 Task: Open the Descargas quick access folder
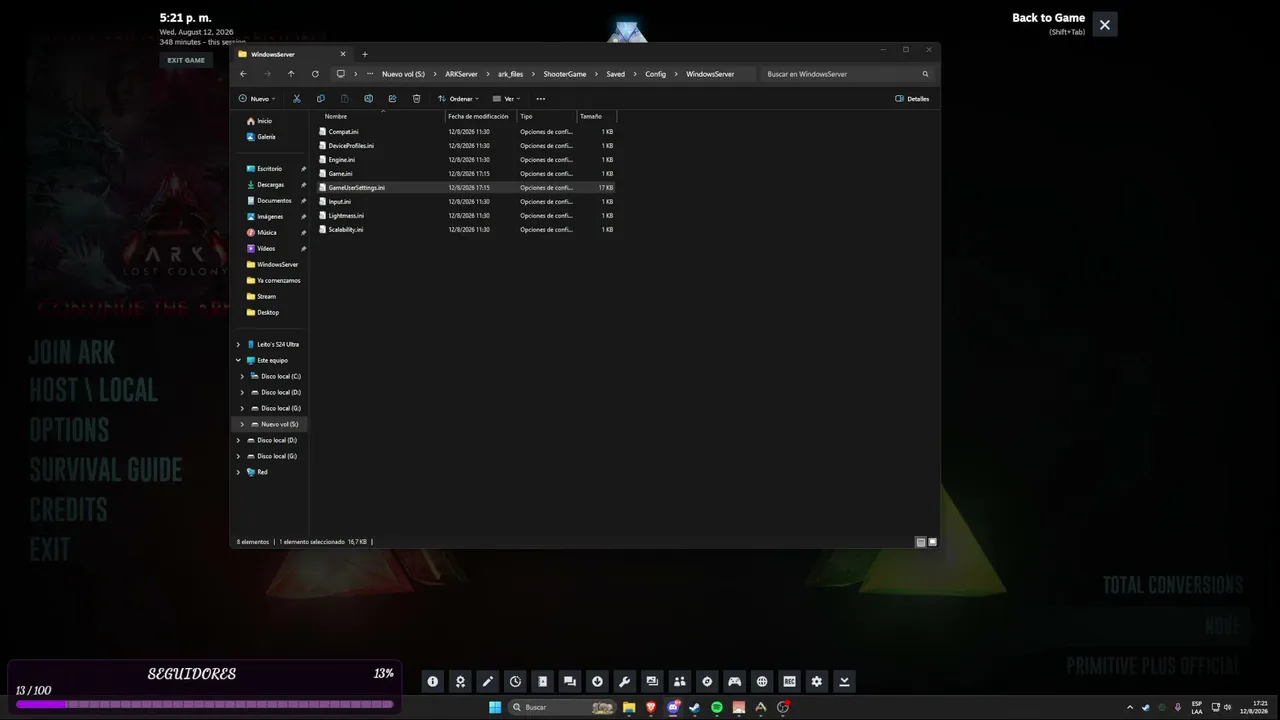(270, 185)
